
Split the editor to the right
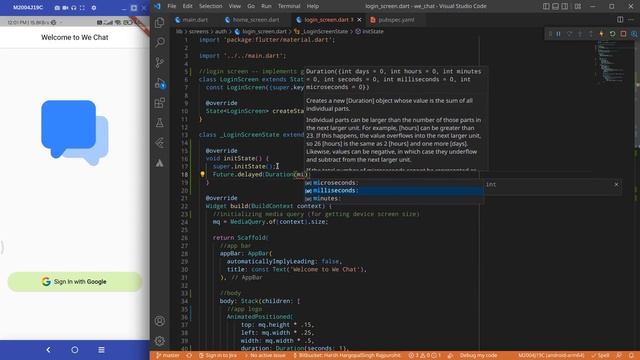point(620,20)
